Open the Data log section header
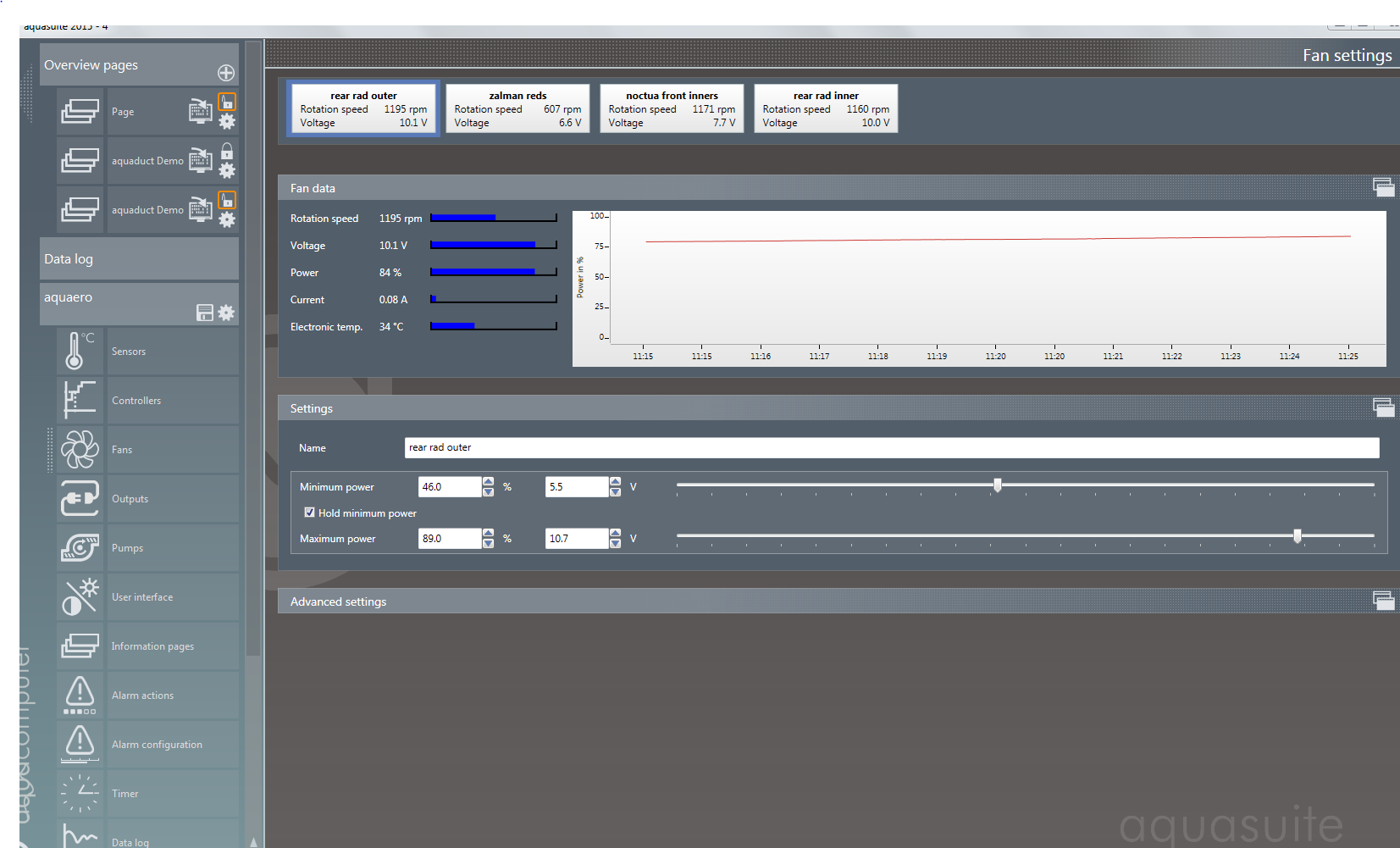Screen dimensions: 1400x848 pos(139,259)
